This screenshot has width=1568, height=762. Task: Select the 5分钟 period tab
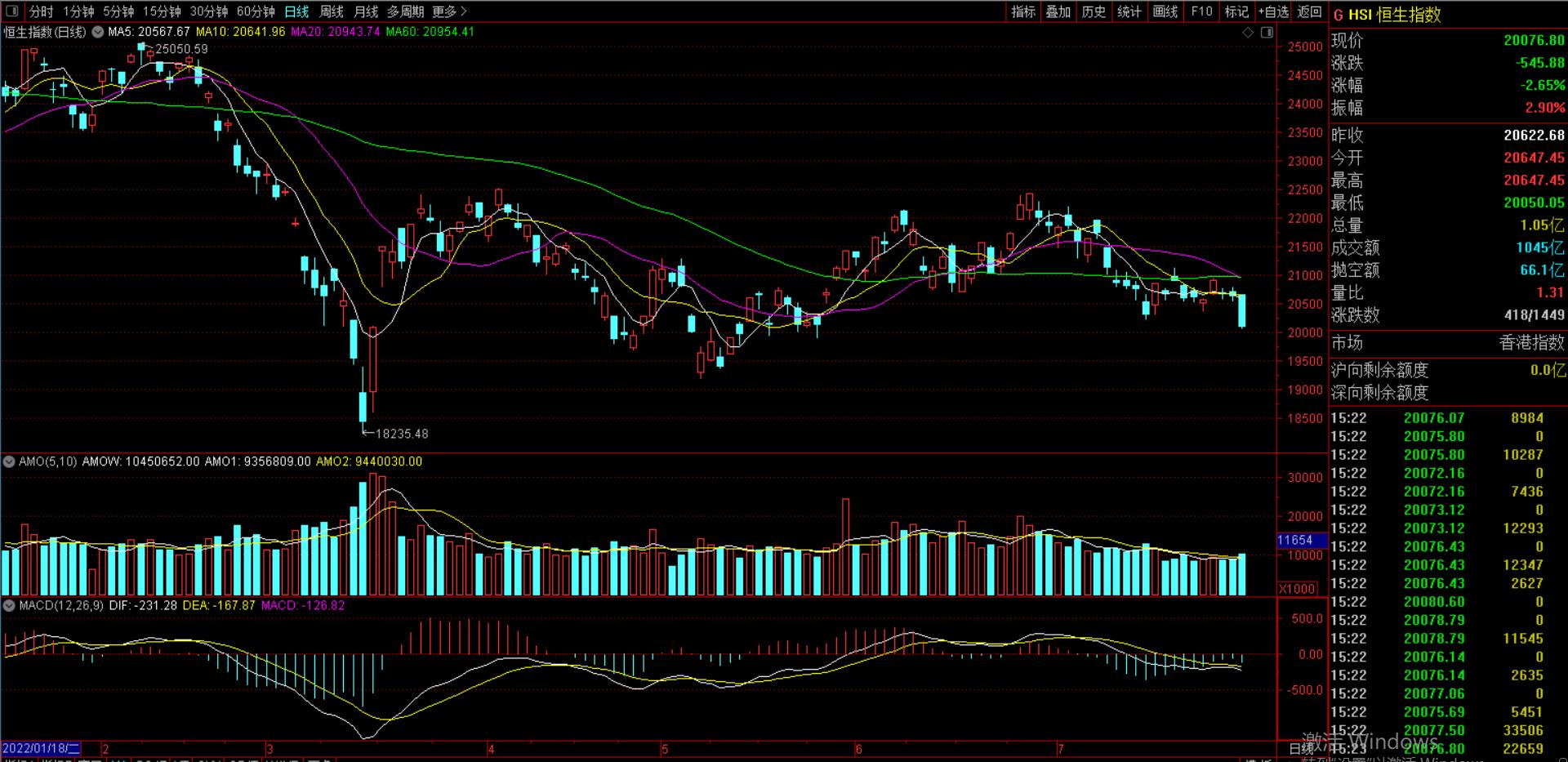click(x=118, y=11)
